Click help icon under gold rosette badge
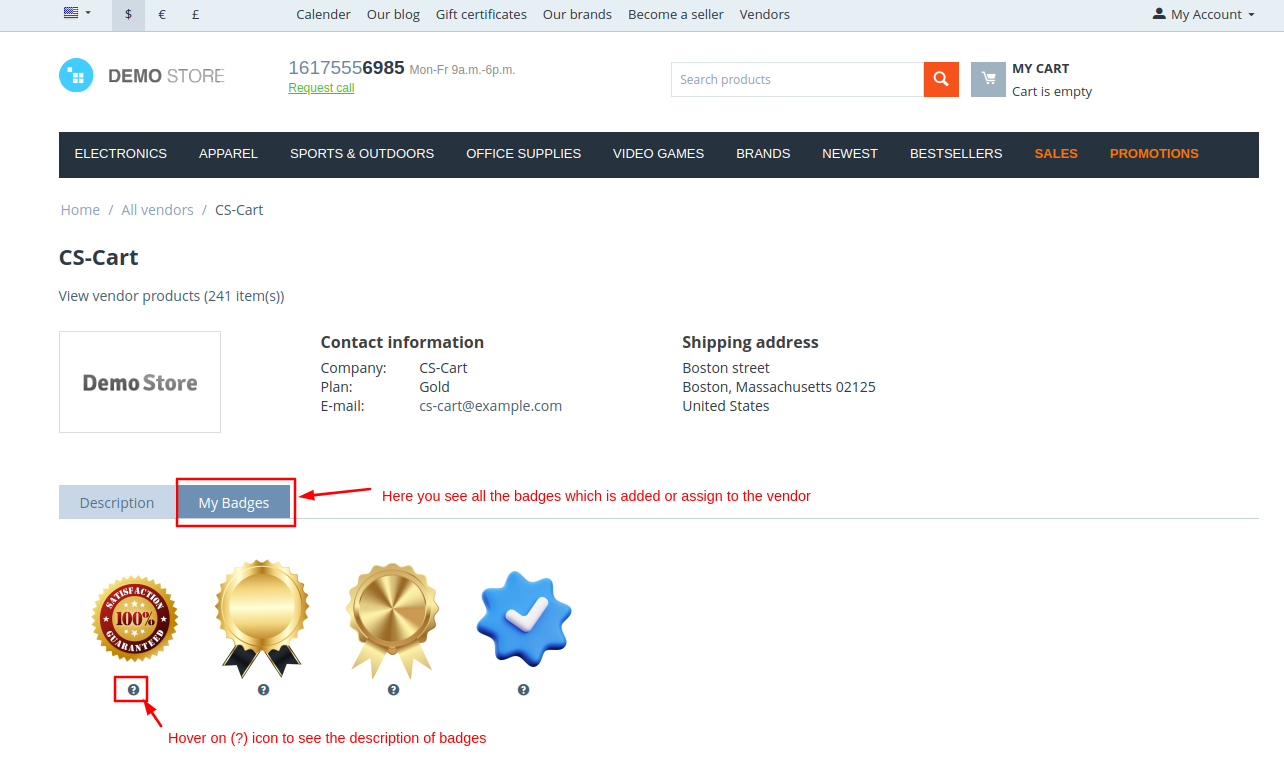This screenshot has height=781, width=1284. click(x=393, y=689)
